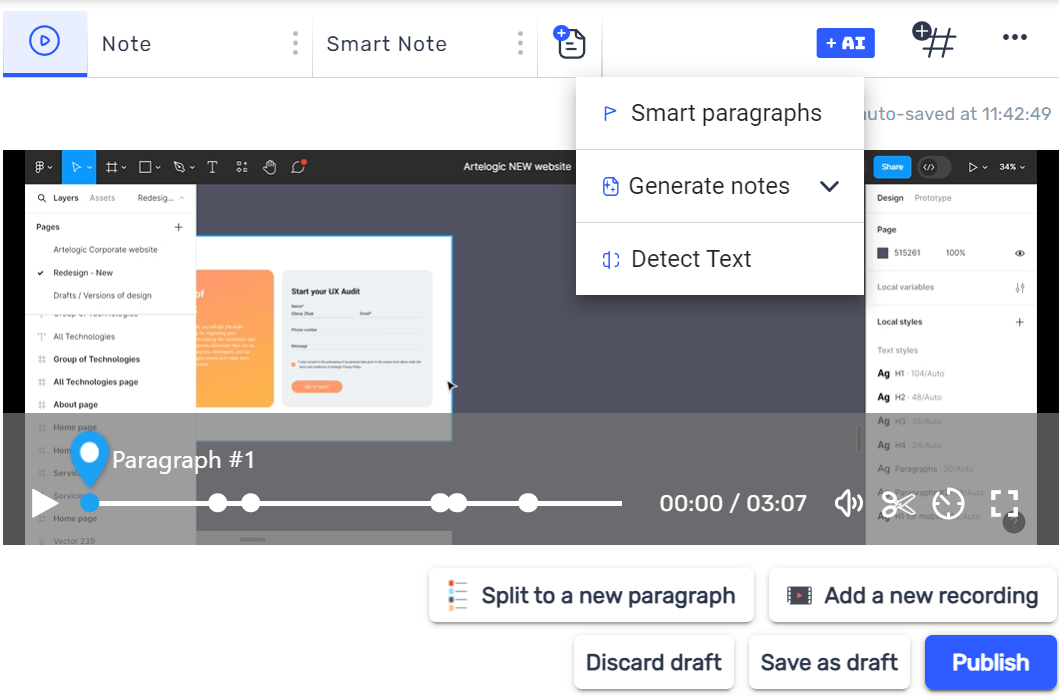The width and height of the screenshot is (1059, 696).
Task: Enter fullscreen video mode
Action: (x=1004, y=503)
